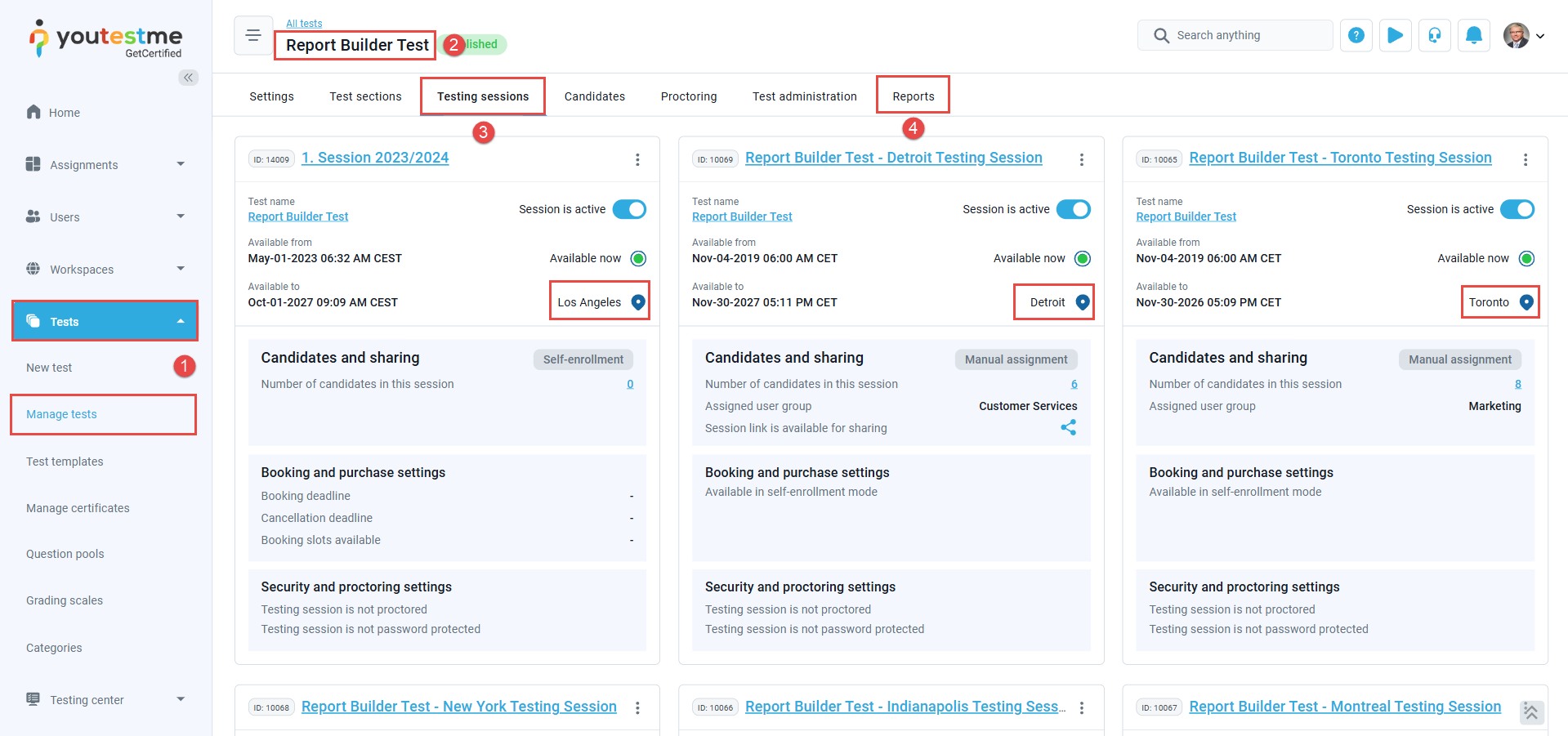
Task: Open Report Builder Test - Toronto Testing Session link
Action: point(1340,158)
